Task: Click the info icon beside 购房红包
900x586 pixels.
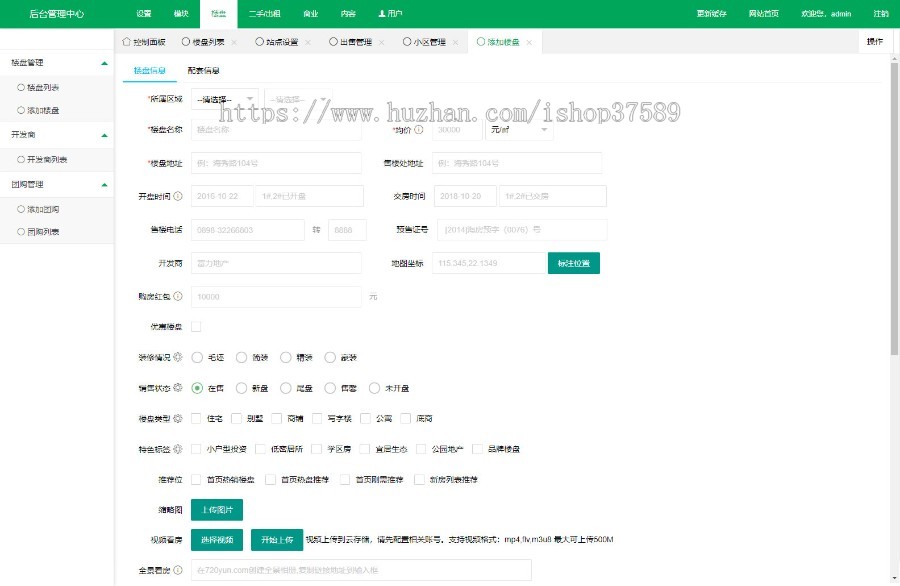Action: [x=178, y=297]
